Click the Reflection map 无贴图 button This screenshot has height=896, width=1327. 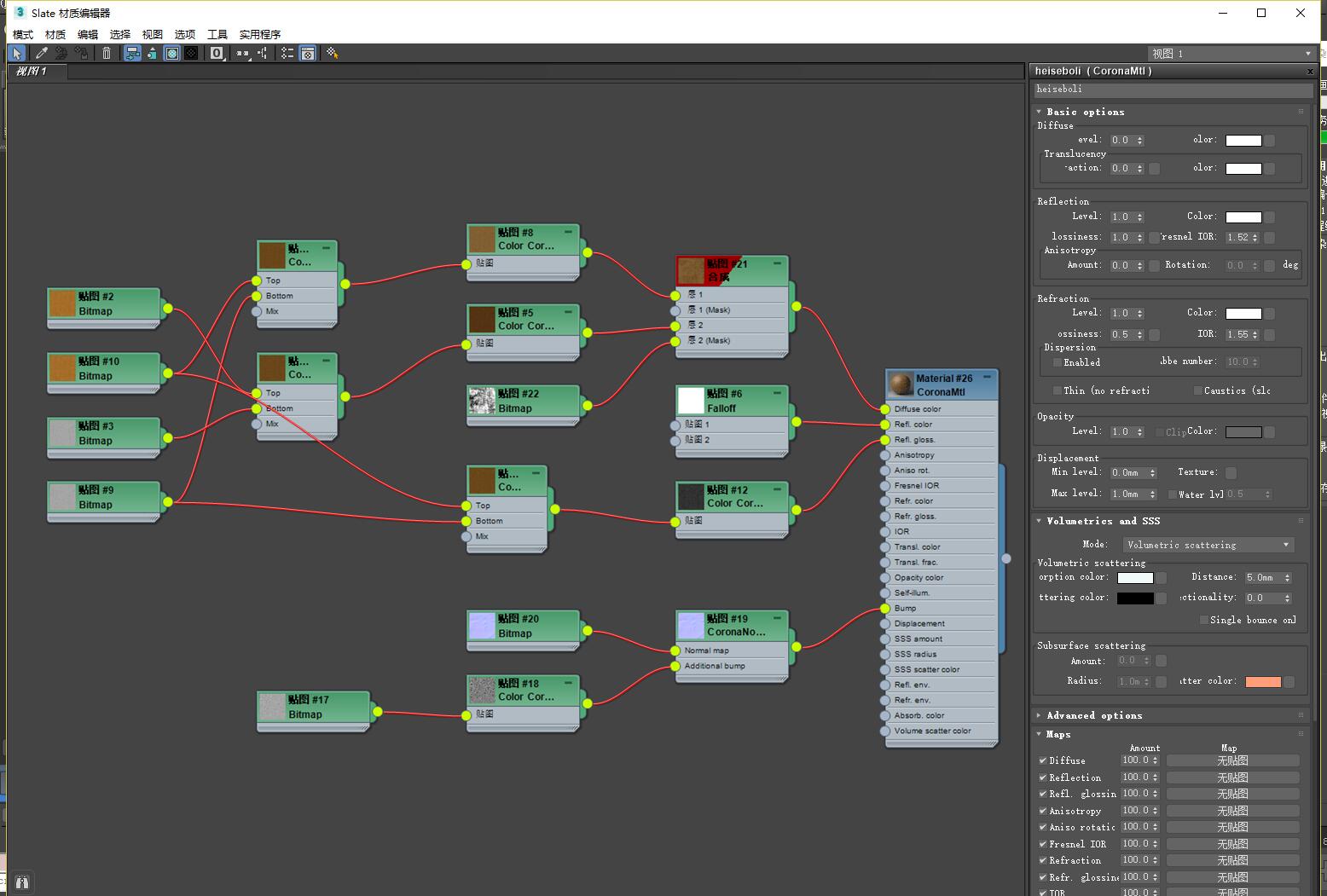point(1232,777)
